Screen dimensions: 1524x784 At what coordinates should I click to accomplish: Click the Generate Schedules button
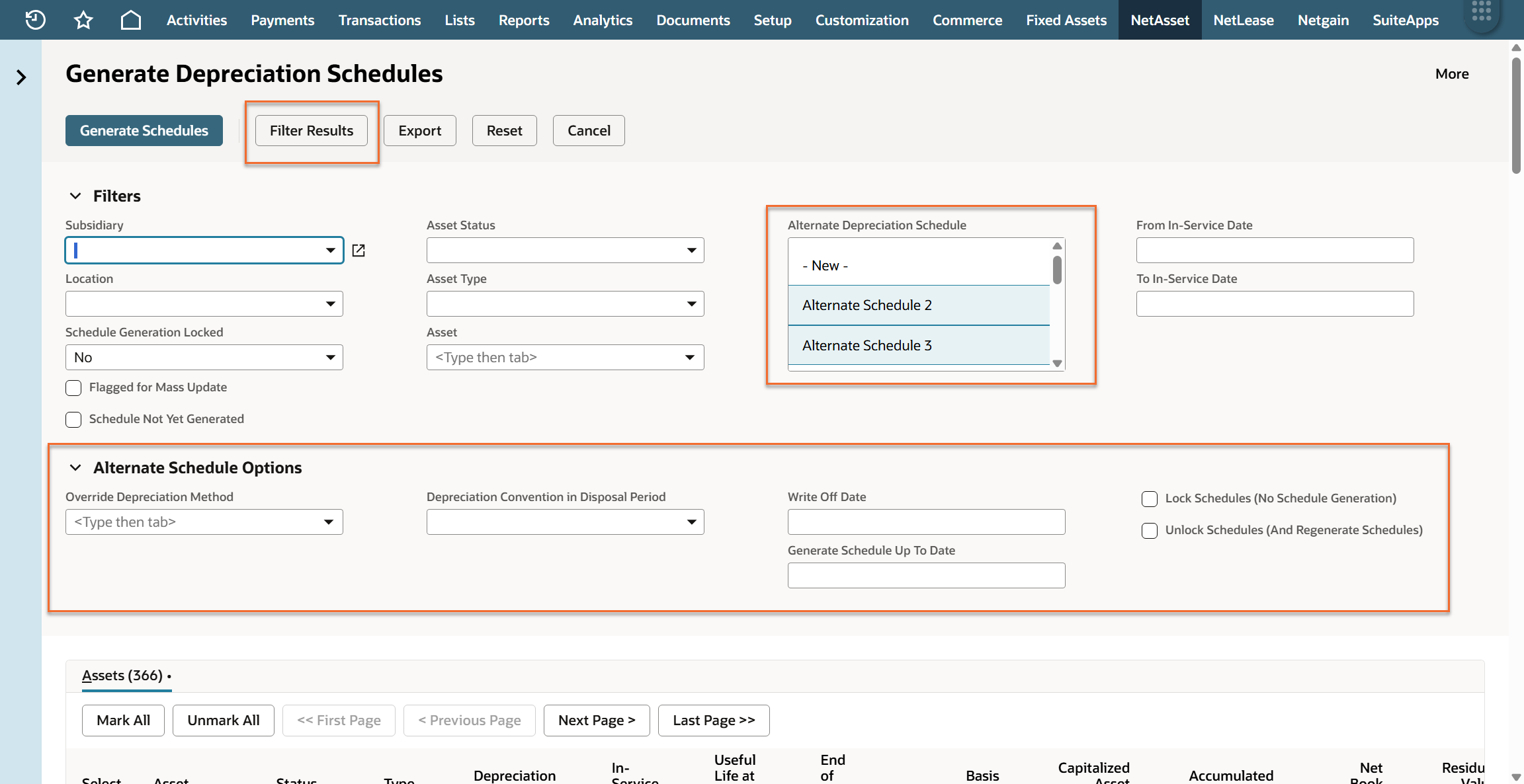(144, 131)
